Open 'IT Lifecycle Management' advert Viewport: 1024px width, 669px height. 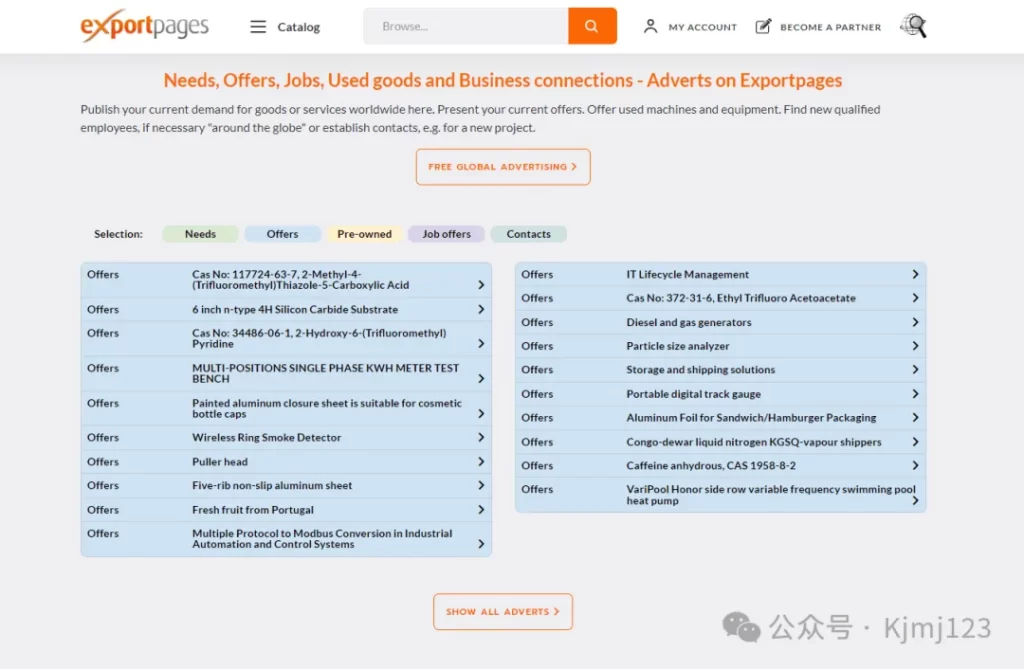click(x=687, y=274)
